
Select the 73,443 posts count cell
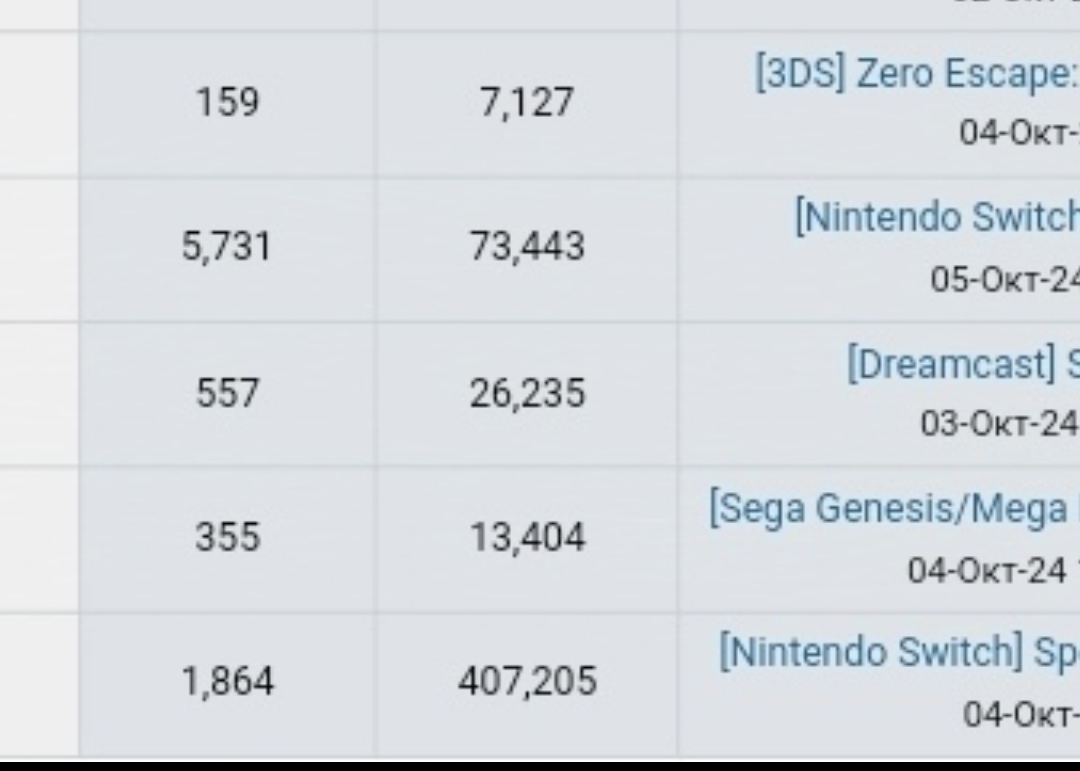pyautogui.click(x=526, y=247)
